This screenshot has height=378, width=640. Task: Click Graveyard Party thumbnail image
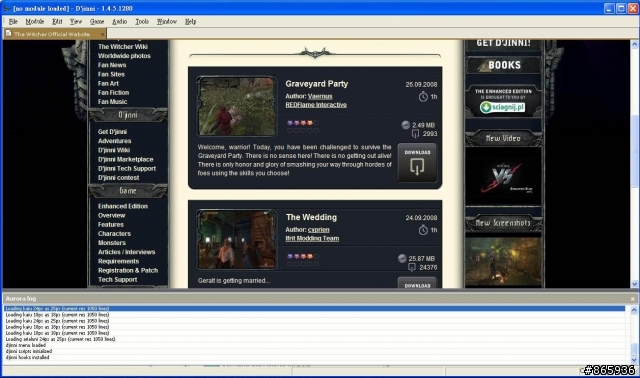pyautogui.click(x=237, y=106)
